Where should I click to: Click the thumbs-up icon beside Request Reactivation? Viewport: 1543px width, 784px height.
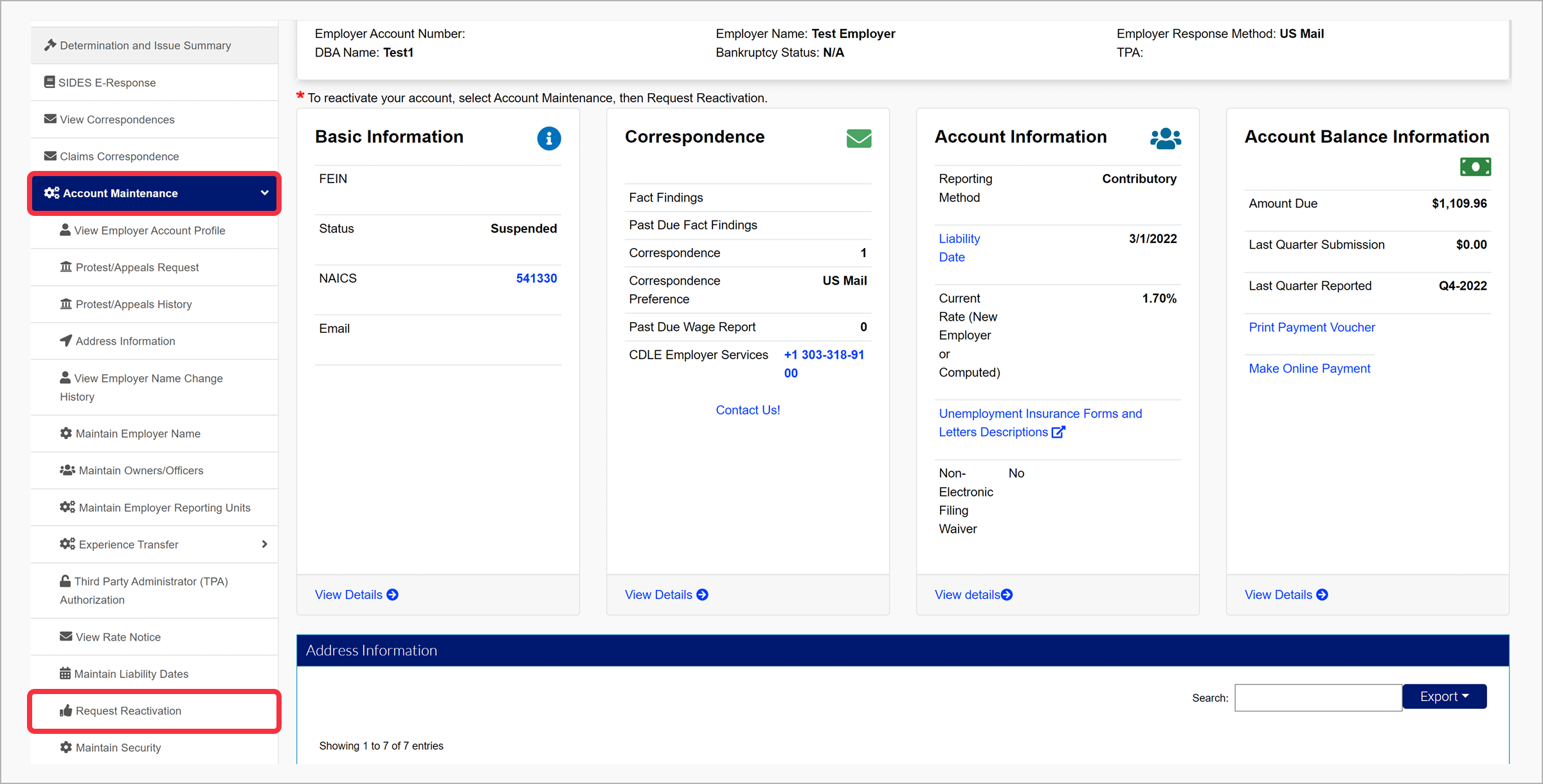pos(66,710)
